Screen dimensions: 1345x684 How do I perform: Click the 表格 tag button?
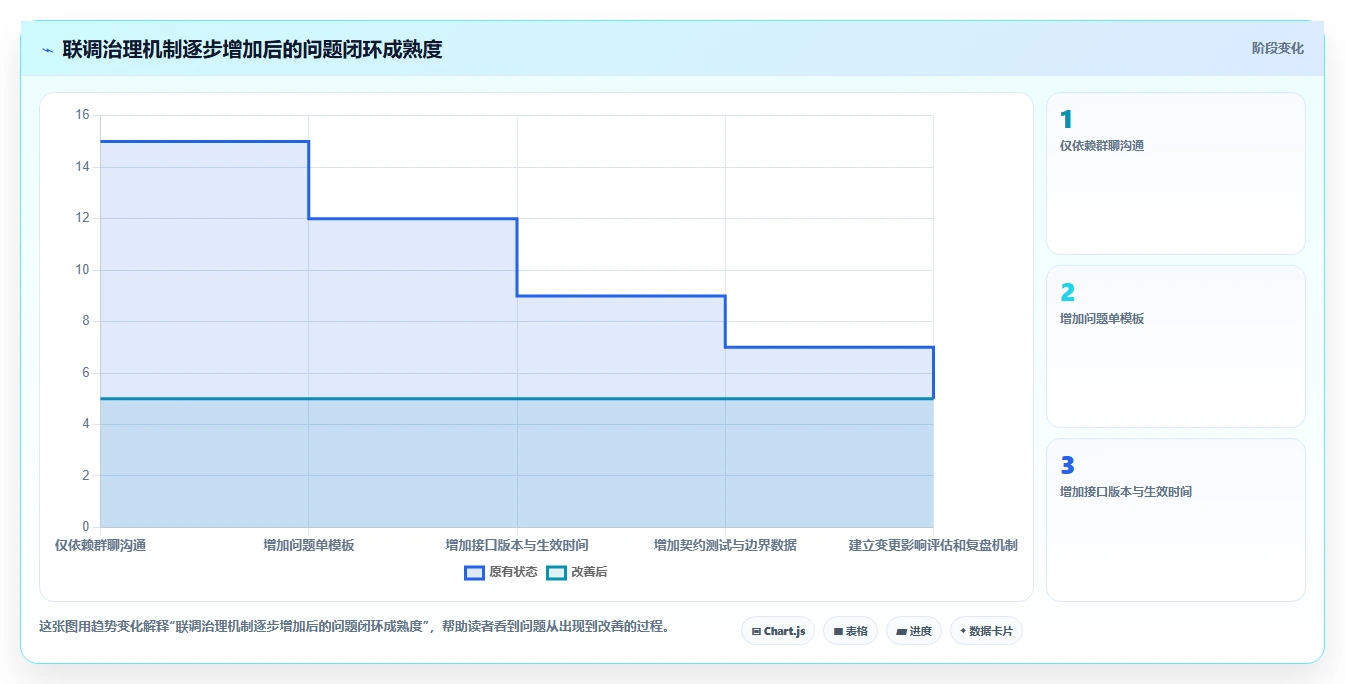[850, 631]
